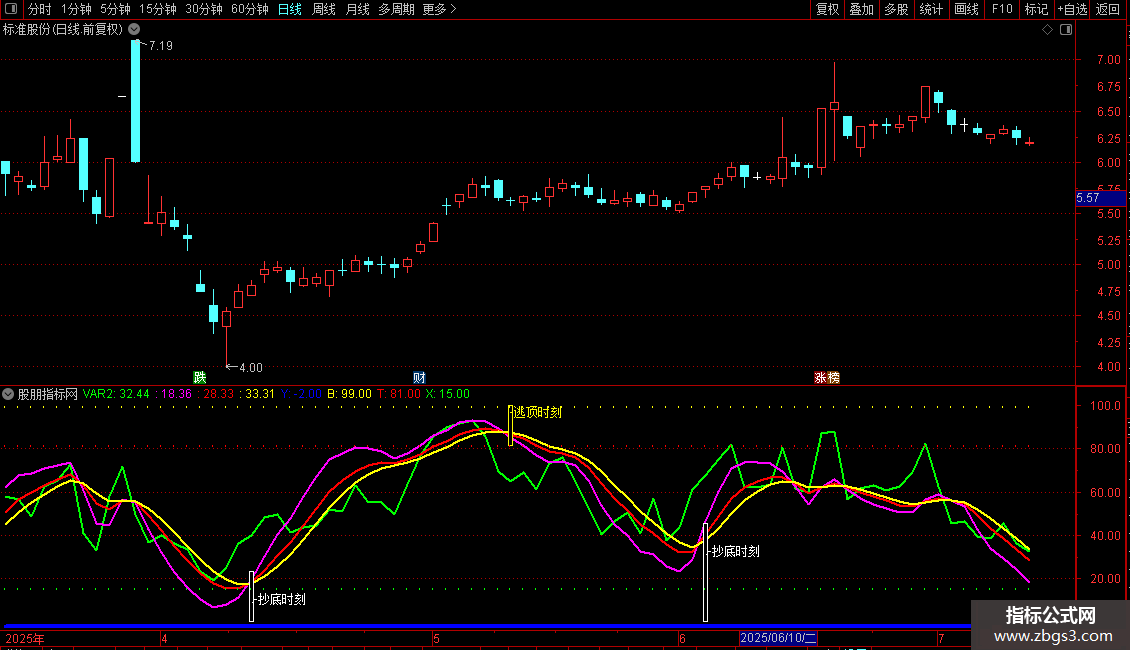Viewport: 1130px width, 650px height.
Task: Click month 5 on the time axis
Action: point(436,638)
